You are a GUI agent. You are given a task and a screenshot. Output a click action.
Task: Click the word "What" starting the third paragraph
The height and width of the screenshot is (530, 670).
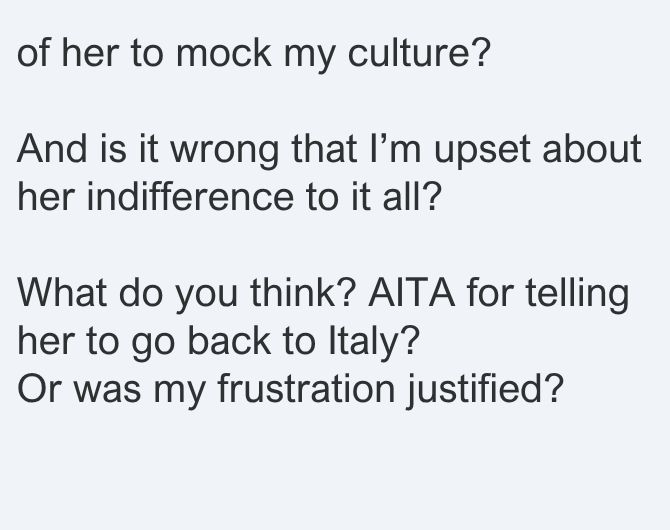point(62,292)
